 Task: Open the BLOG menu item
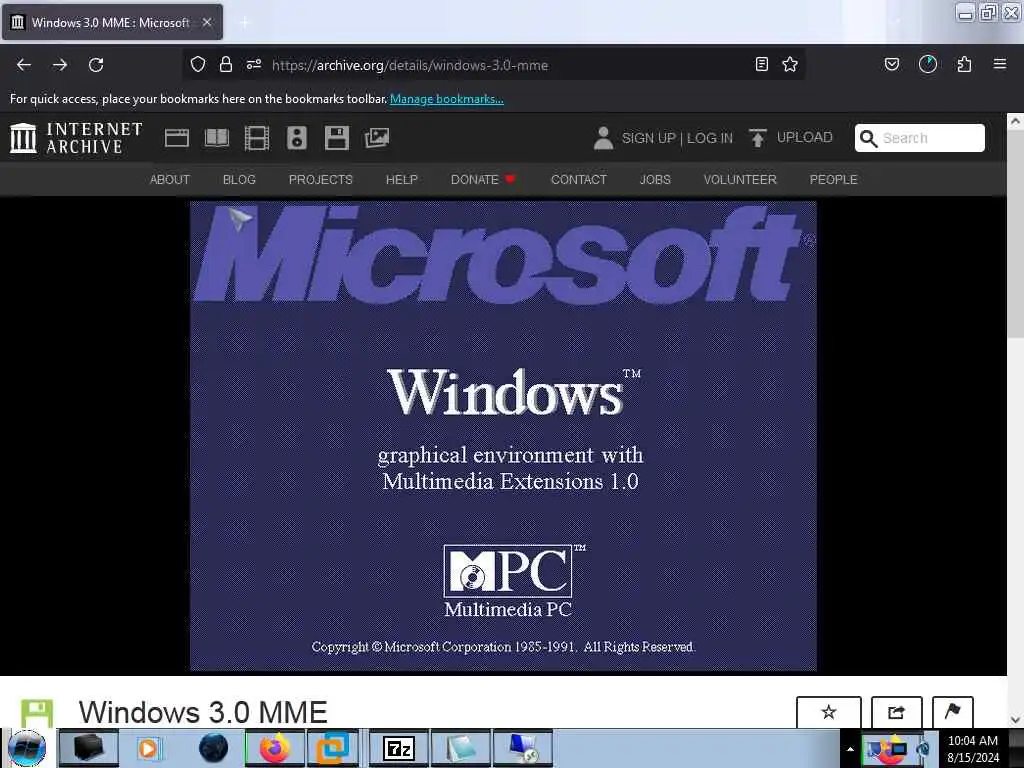tap(239, 180)
